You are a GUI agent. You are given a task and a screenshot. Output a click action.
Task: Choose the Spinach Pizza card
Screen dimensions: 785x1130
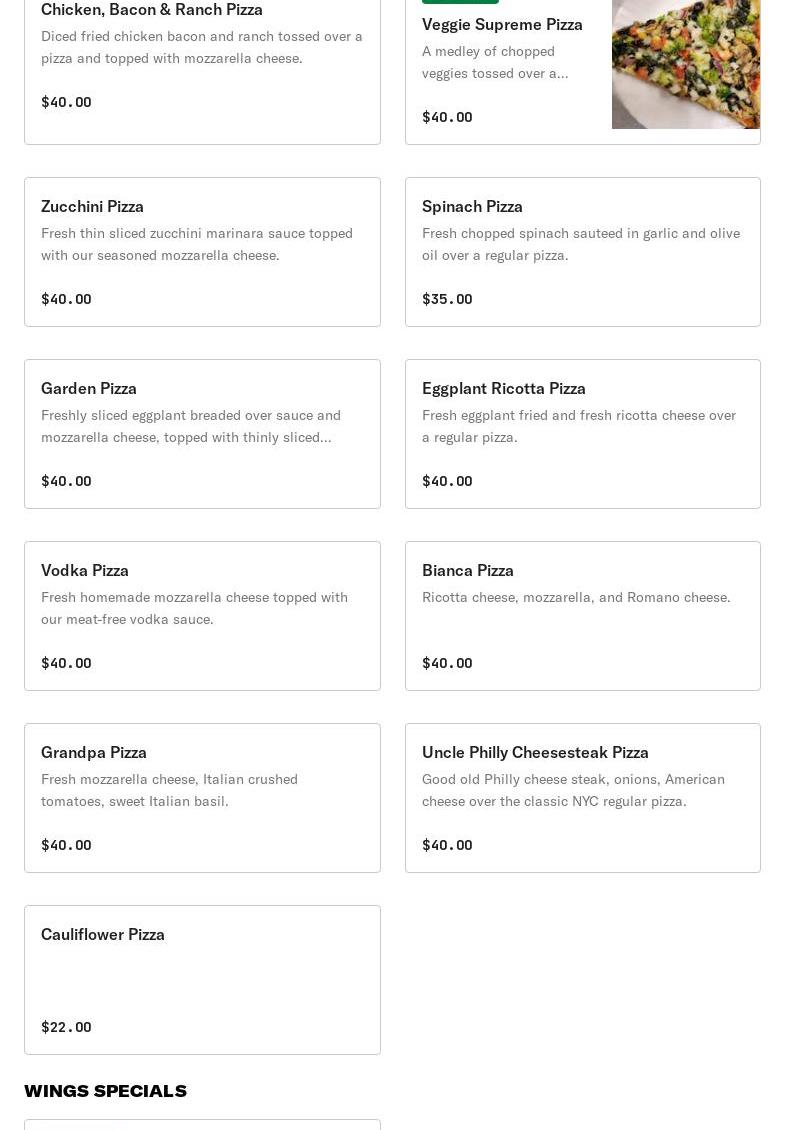point(582,252)
